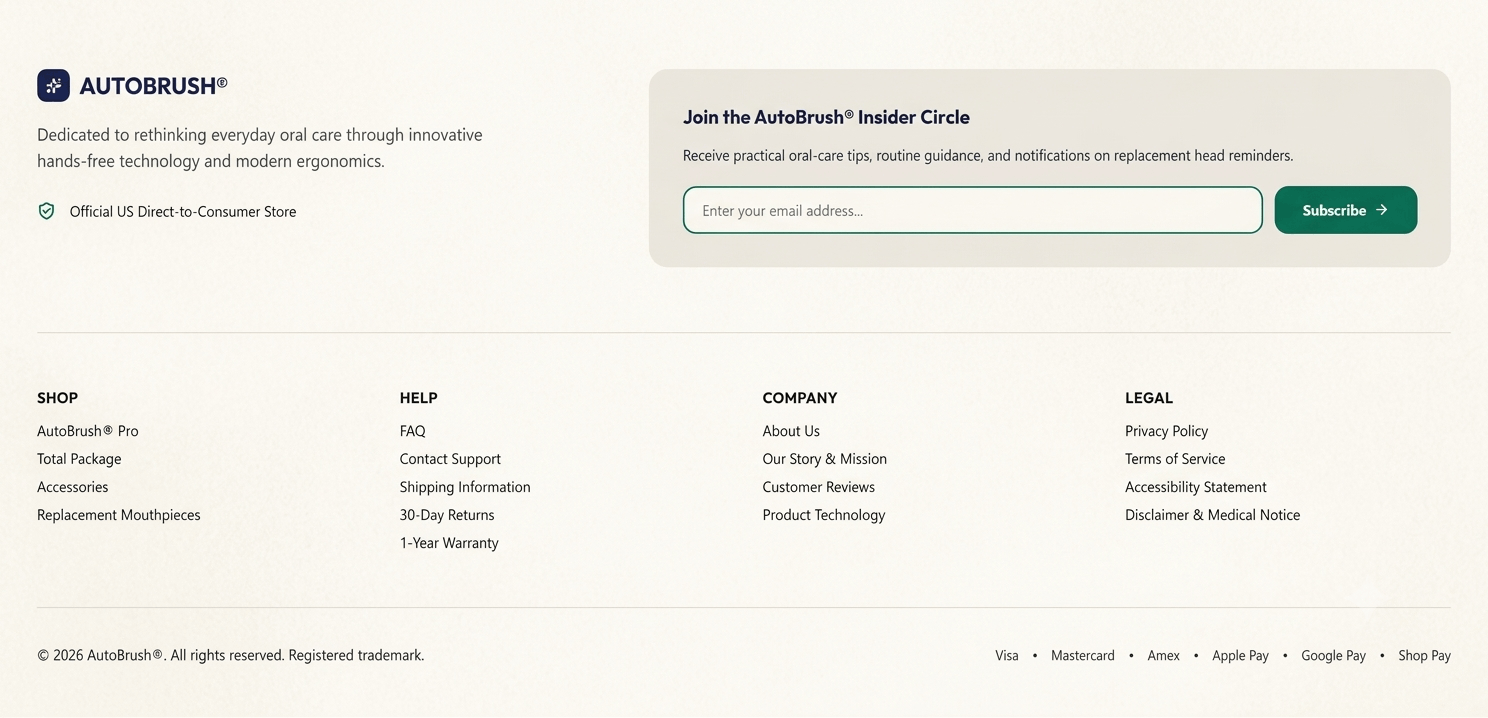Viewport: 1488px width, 718px height.
Task: Read Disclaimer & Medical Notice
Action: 1213,515
